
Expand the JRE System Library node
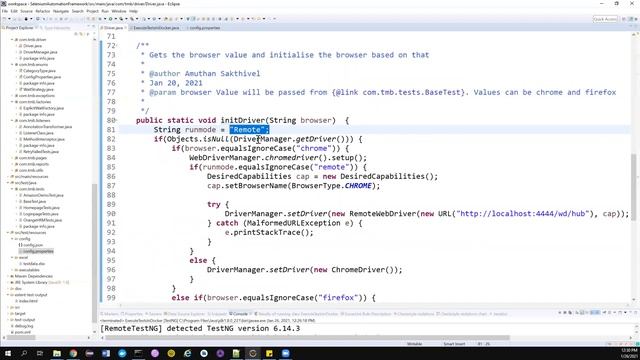(8, 282)
